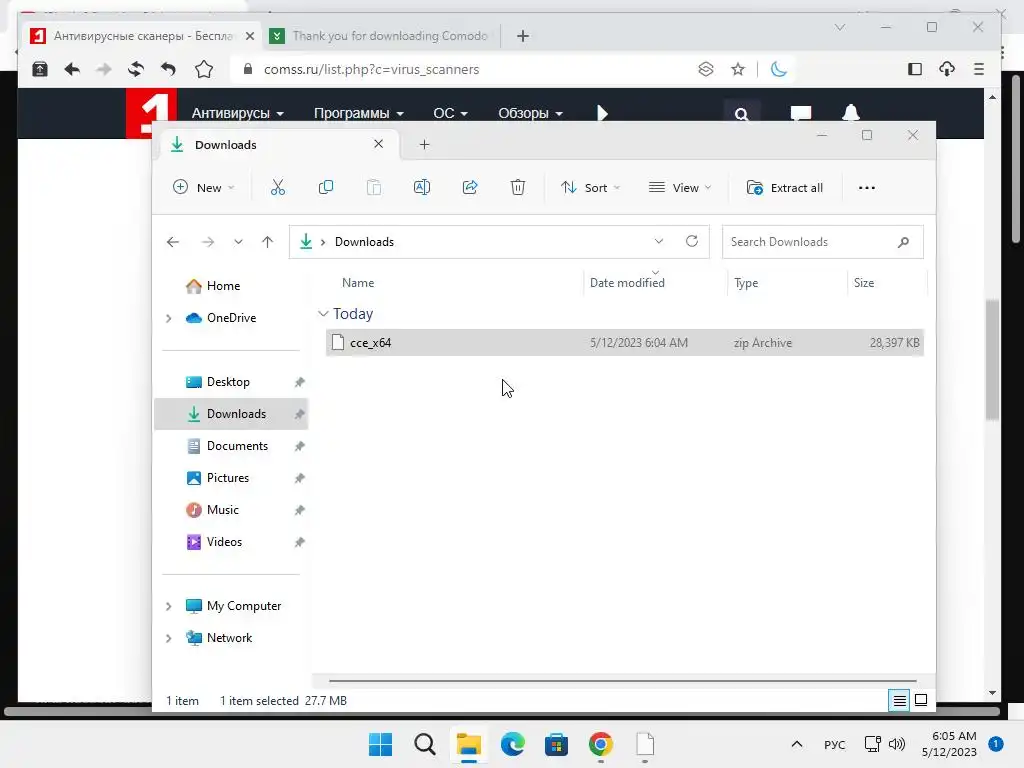
Task: Bookmark page with star icon
Action: pyautogui.click(x=738, y=69)
